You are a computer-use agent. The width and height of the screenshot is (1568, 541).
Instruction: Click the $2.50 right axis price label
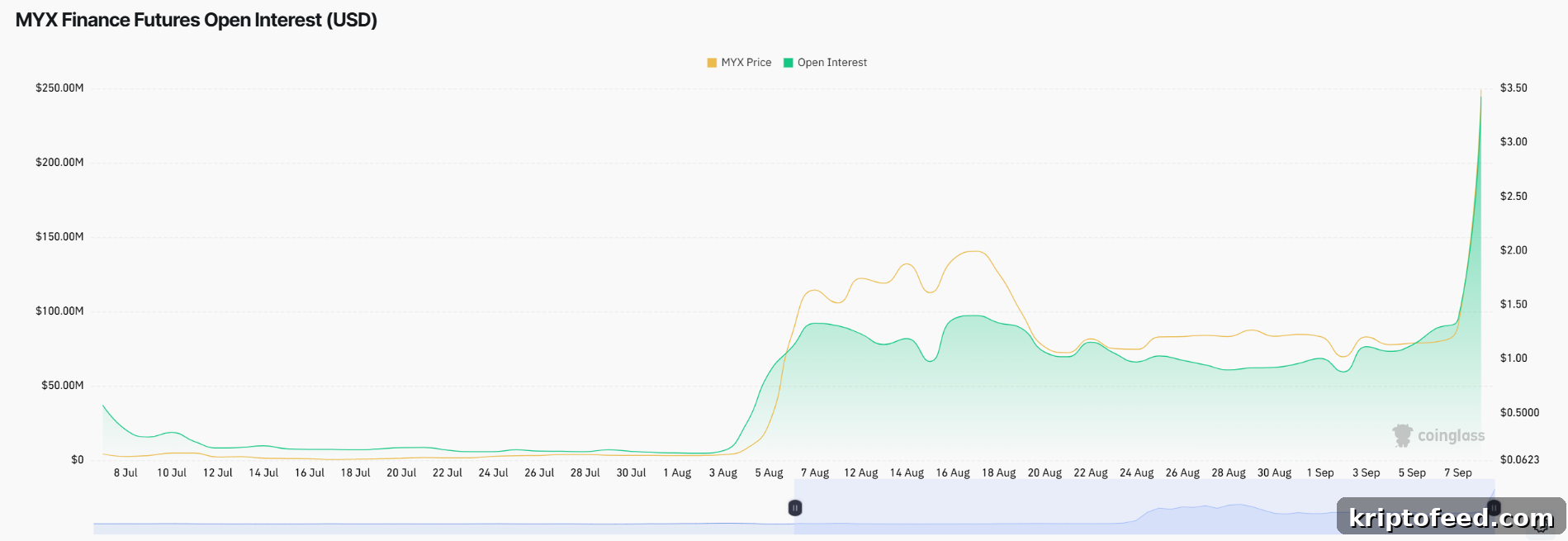point(1514,197)
